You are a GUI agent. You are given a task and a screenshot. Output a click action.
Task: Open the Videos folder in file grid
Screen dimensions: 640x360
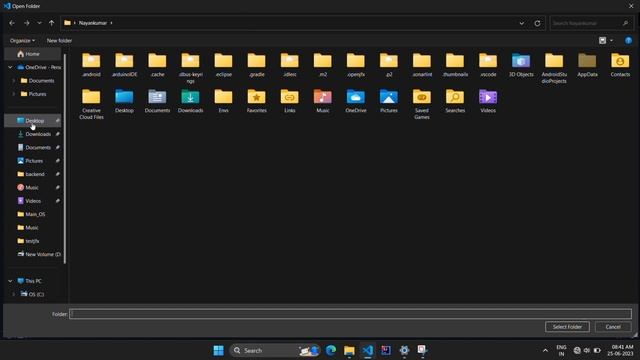[488, 101]
